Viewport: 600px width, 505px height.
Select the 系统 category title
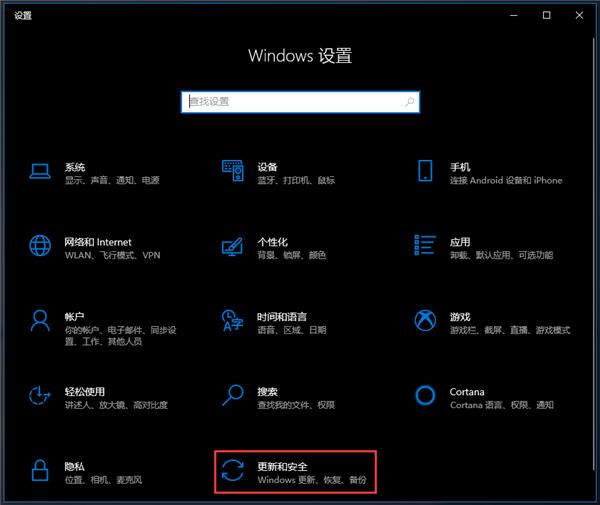75,167
